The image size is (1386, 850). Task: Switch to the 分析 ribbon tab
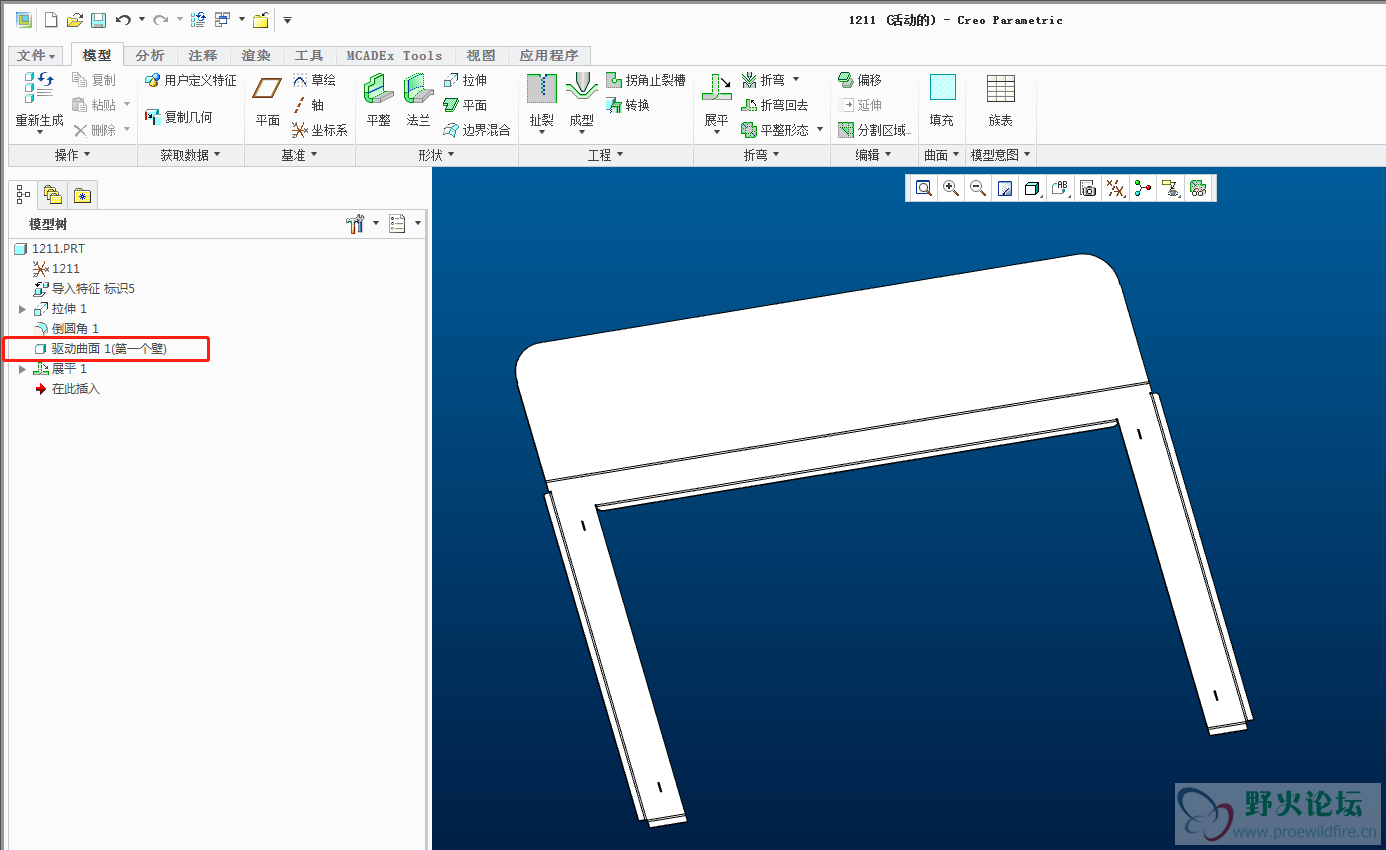click(x=150, y=56)
